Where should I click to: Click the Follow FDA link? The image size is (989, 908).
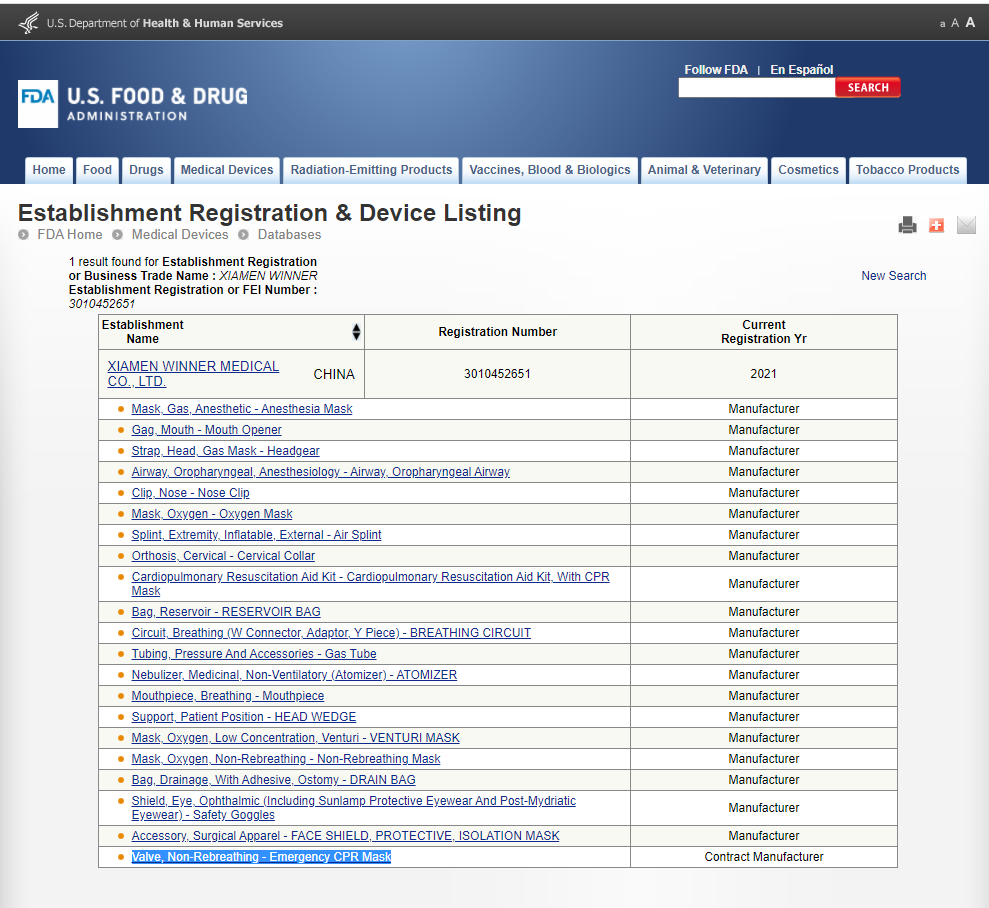click(716, 69)
